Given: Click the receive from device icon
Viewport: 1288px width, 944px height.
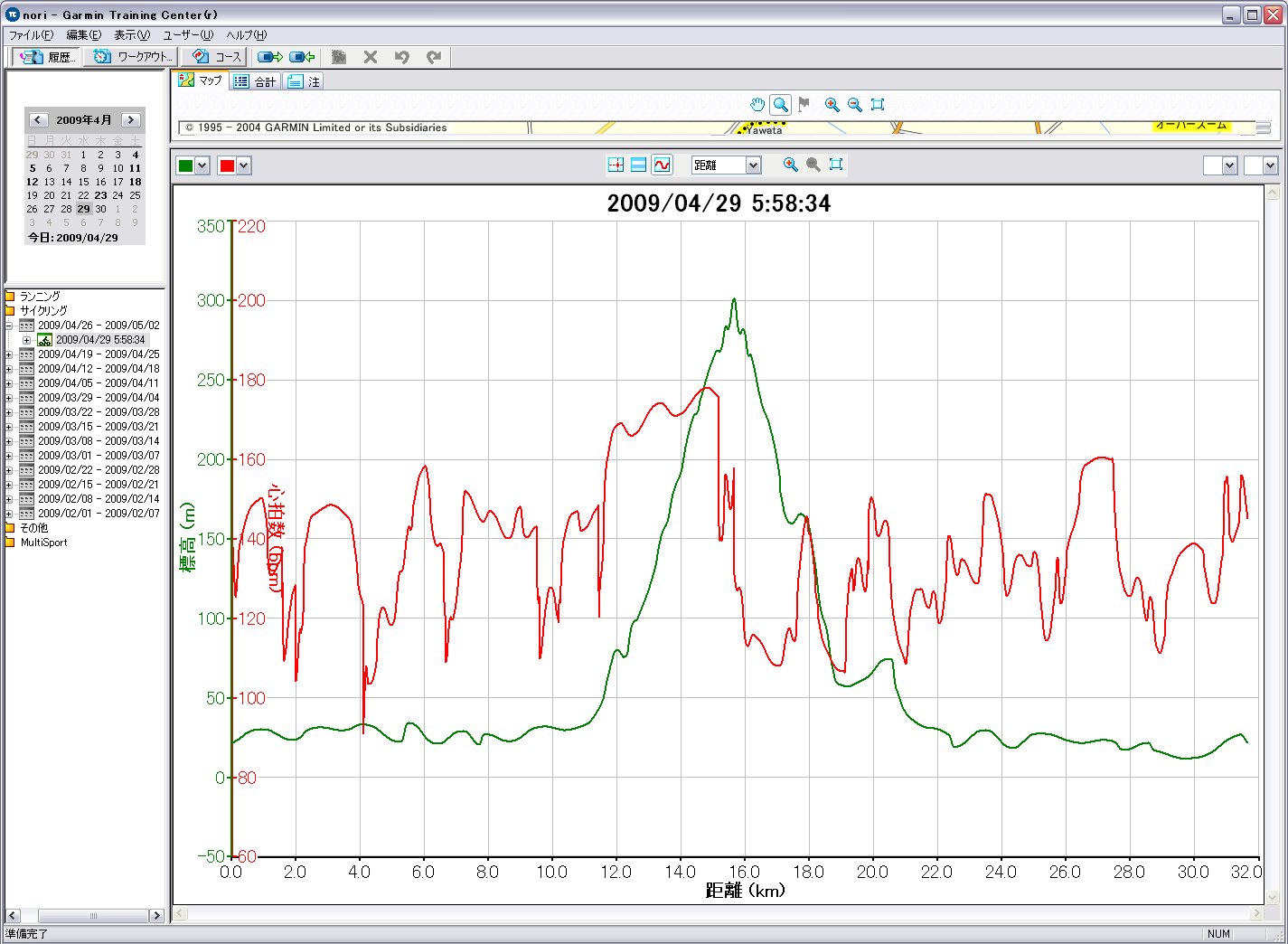Looking at the screenshot, I should click(302, 57).
